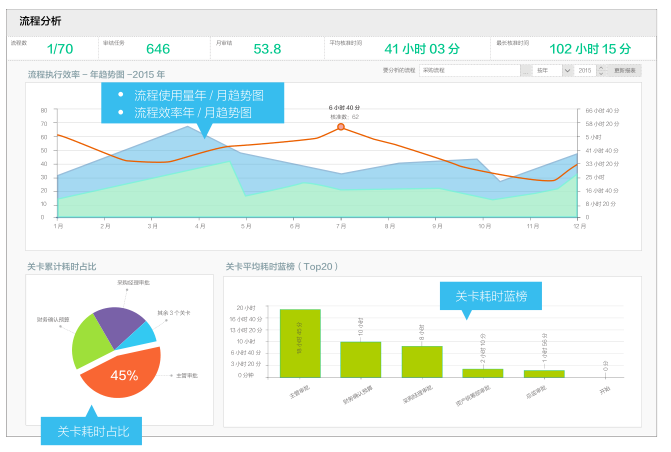
Task: Open the process browse '...' button
Action: tap(526, 71)
